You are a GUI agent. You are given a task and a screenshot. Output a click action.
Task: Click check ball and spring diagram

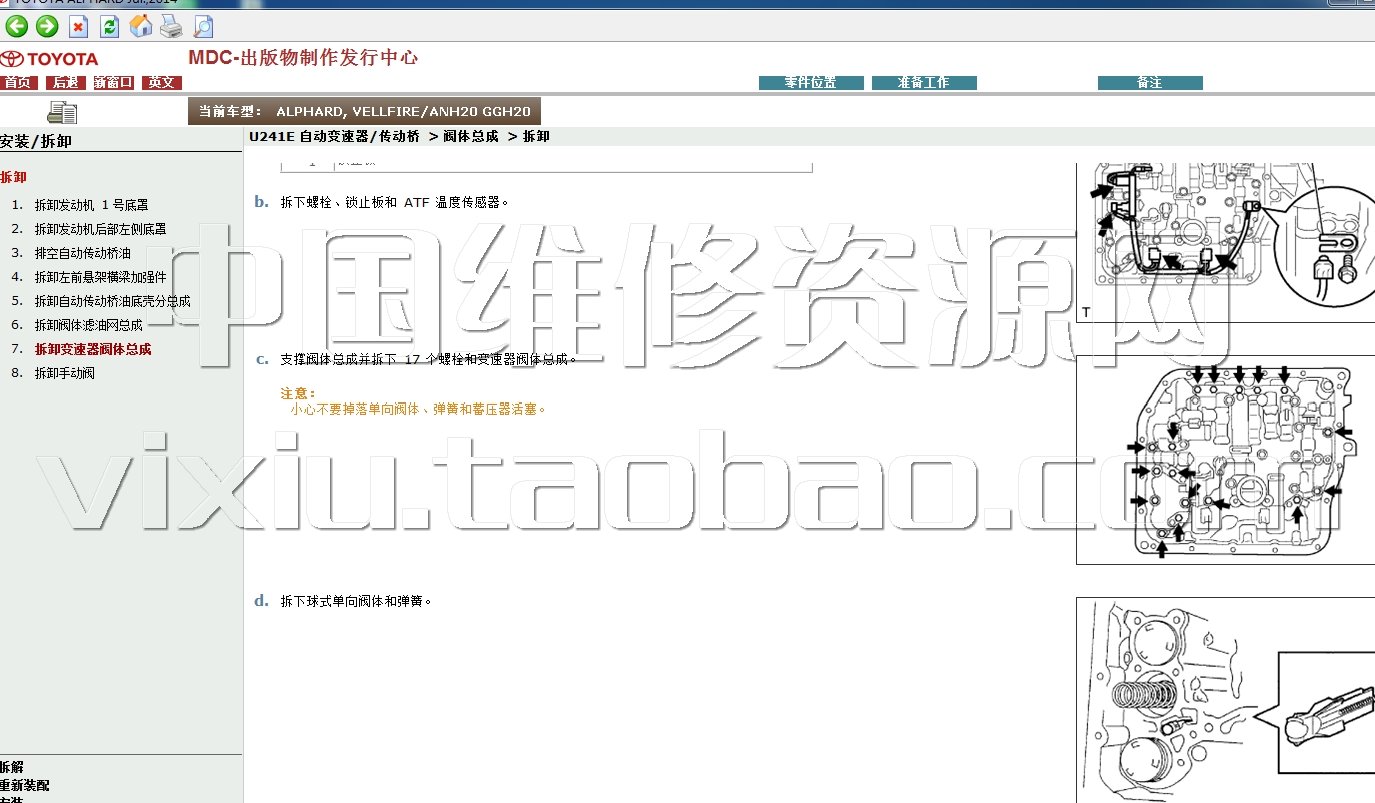coord(1225,700)
